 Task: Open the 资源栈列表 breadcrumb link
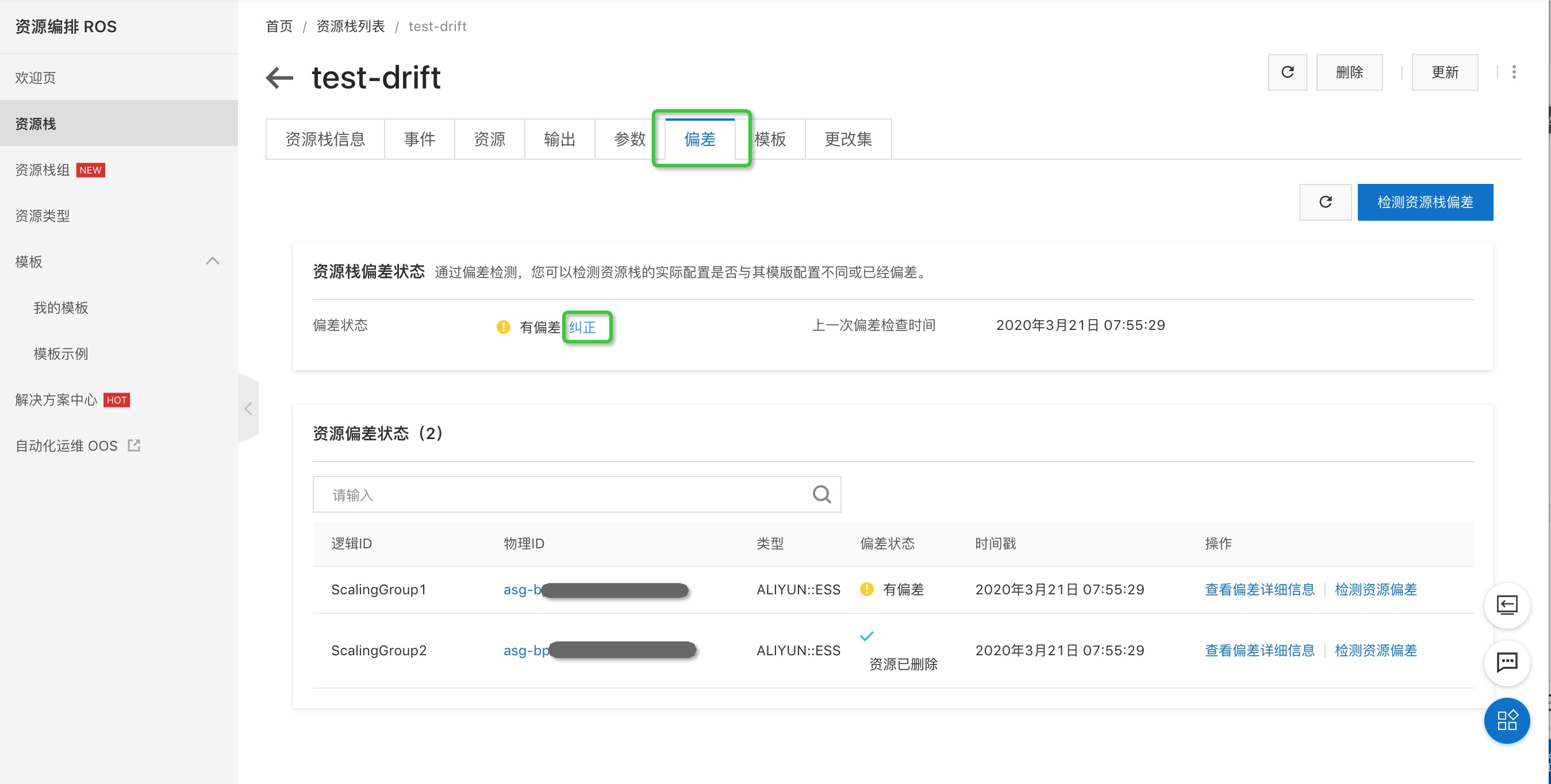351,26
